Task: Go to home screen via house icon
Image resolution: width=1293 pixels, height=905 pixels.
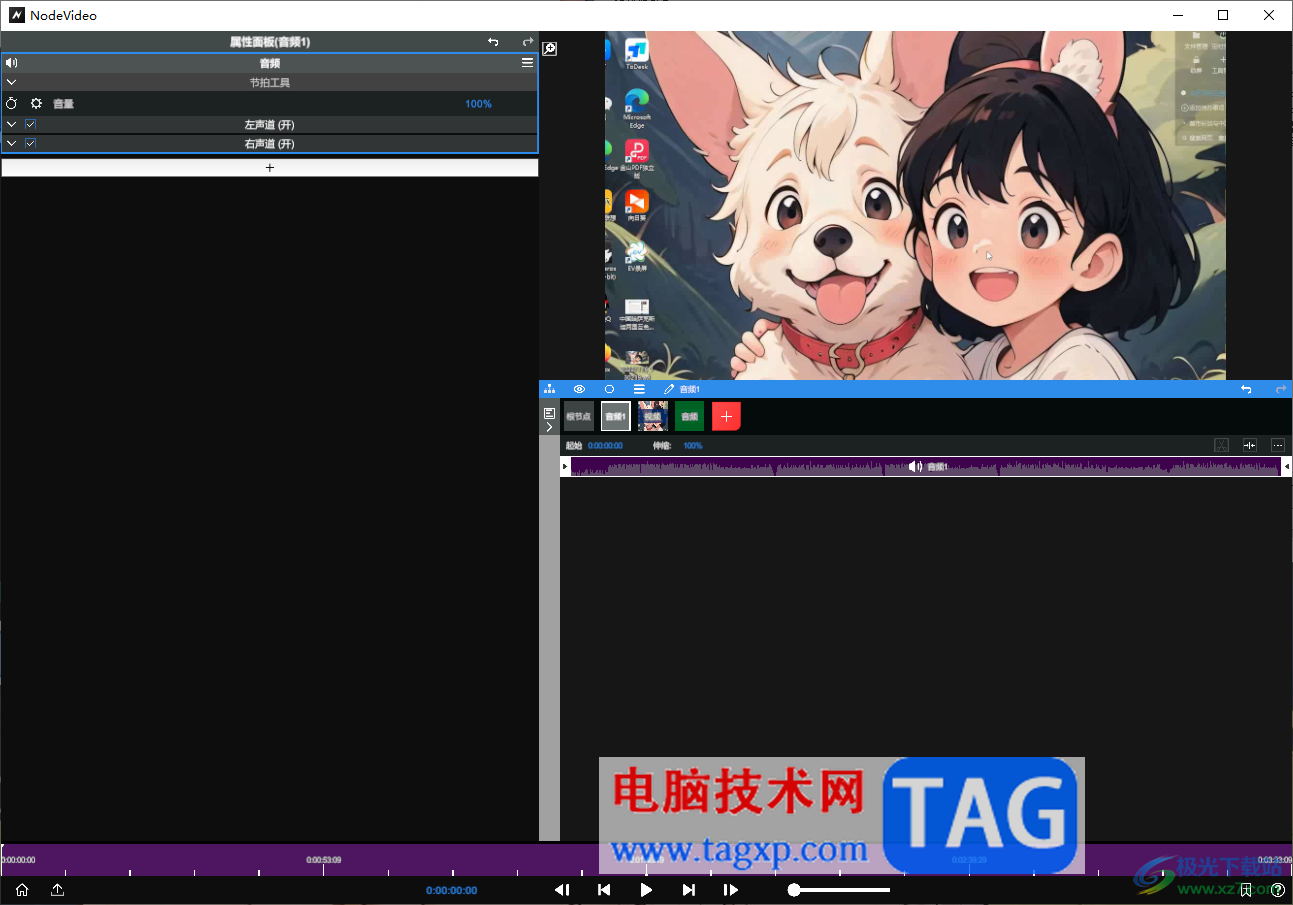Action: point(22,890)
